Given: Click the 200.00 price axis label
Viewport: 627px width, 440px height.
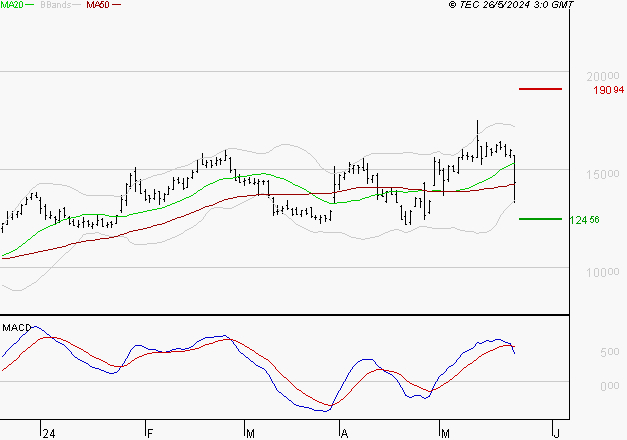Looking at the screenshot, I should (603, 76).
